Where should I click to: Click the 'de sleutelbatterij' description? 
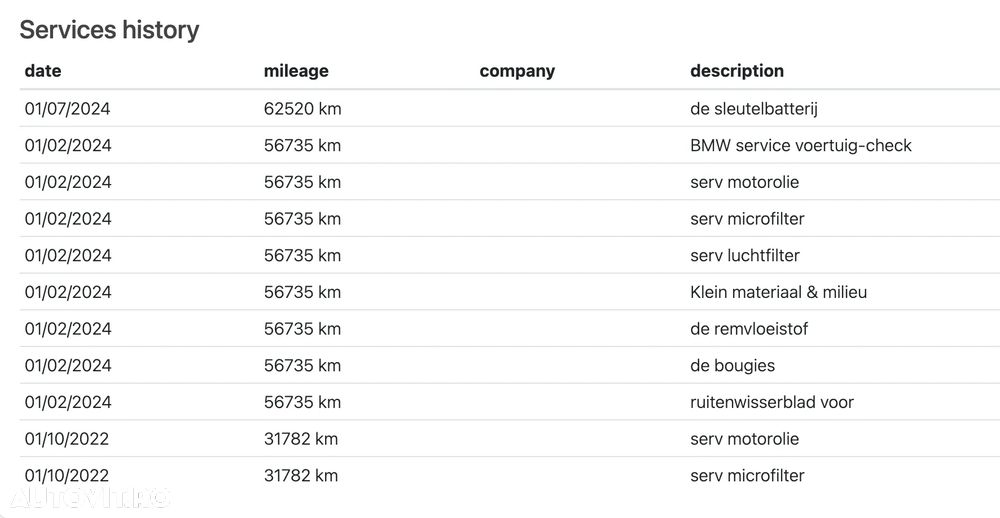point(754,109)
